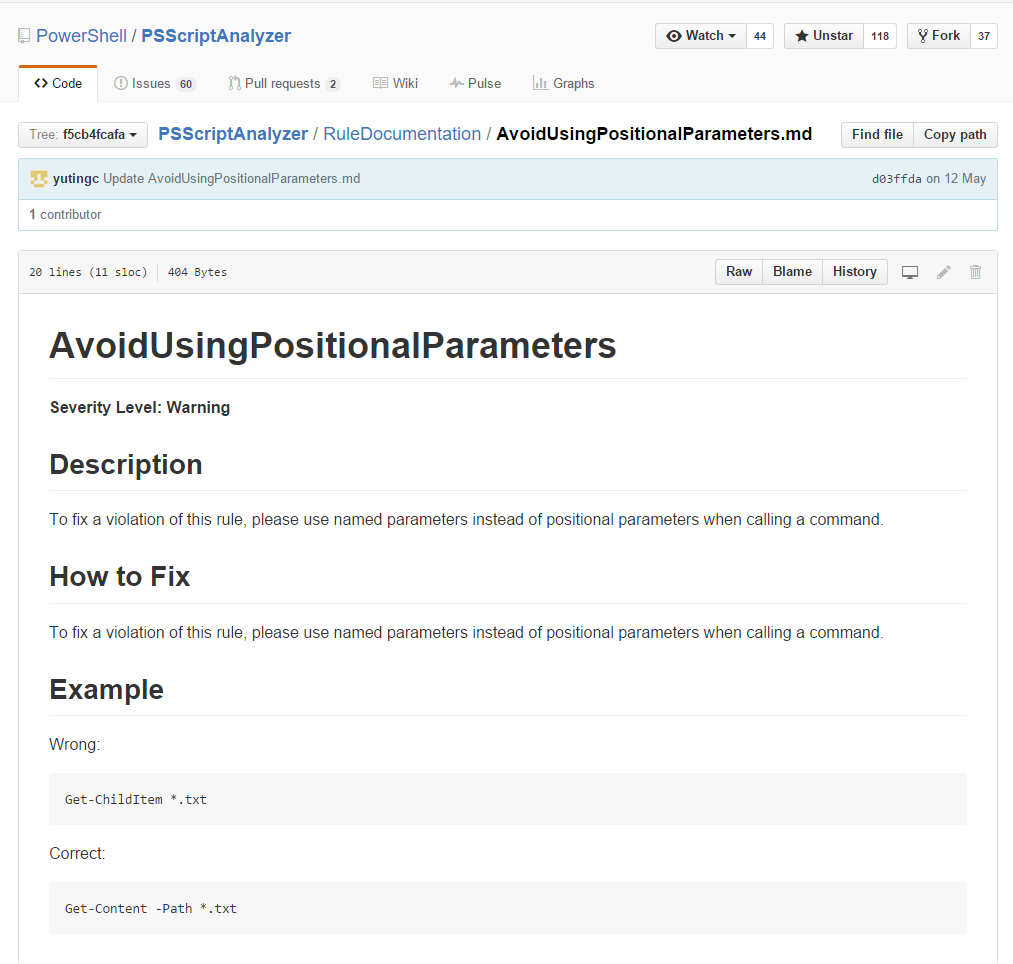Open commit hash d03ffda
The width and height of the screenshot is (1013, 964).
click(x=897, y=179)
